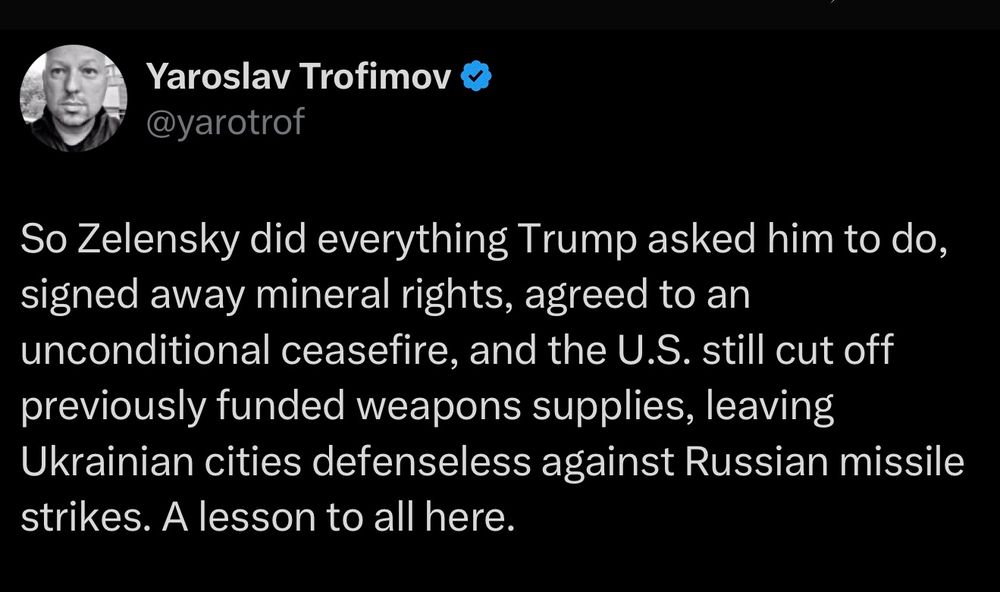Click the word "Trump" in the tweet
This screenshot has height=592, width=1000.
(x=577, y=239)
